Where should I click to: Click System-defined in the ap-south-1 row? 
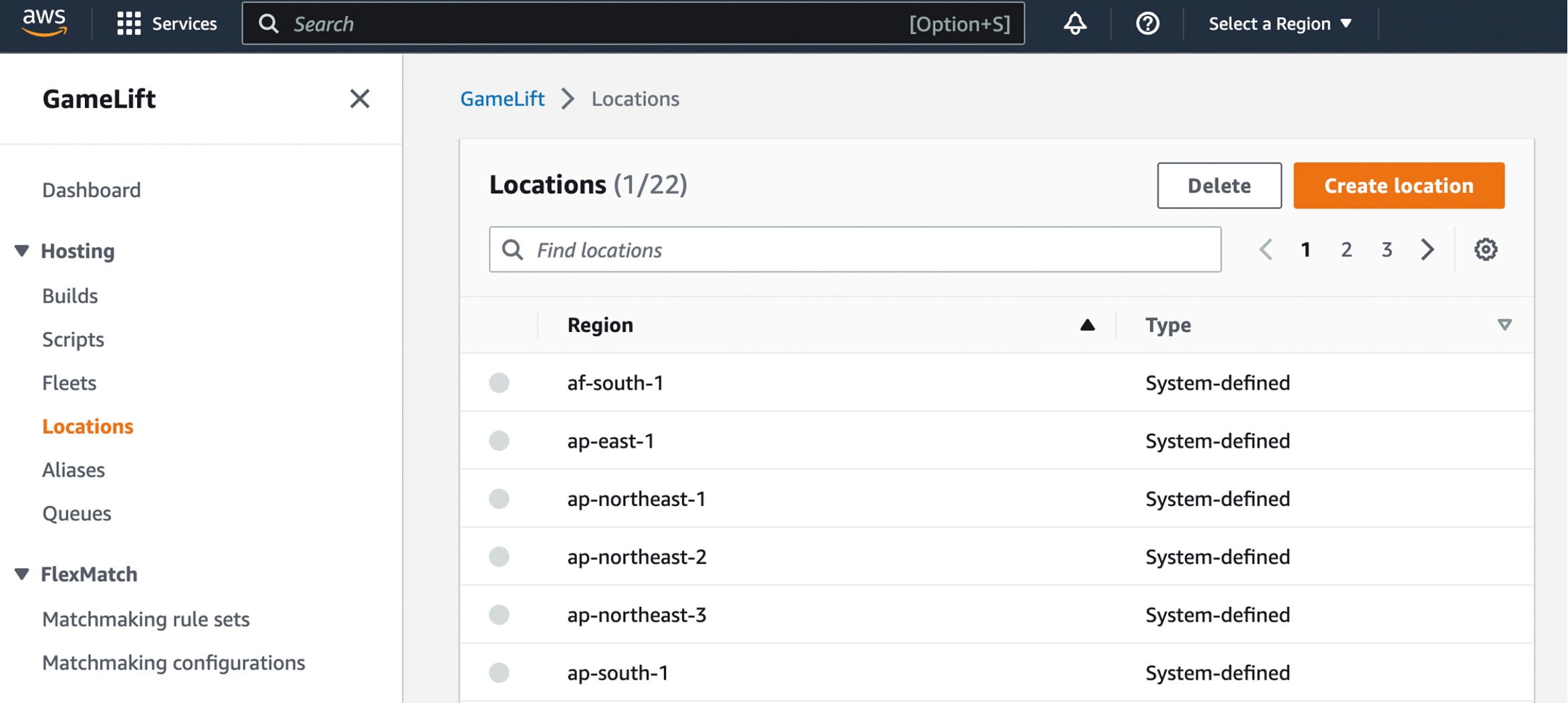[x=1218, y=673]
